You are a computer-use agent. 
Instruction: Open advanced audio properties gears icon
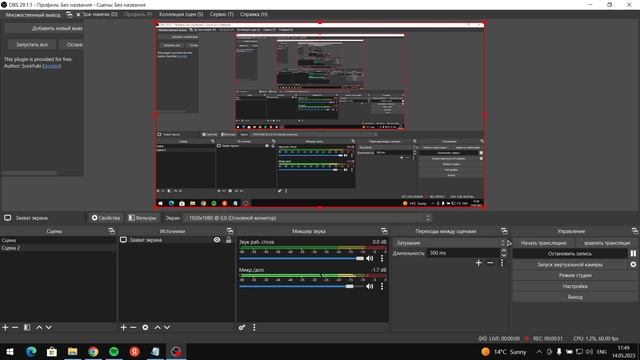pos(242,327)
